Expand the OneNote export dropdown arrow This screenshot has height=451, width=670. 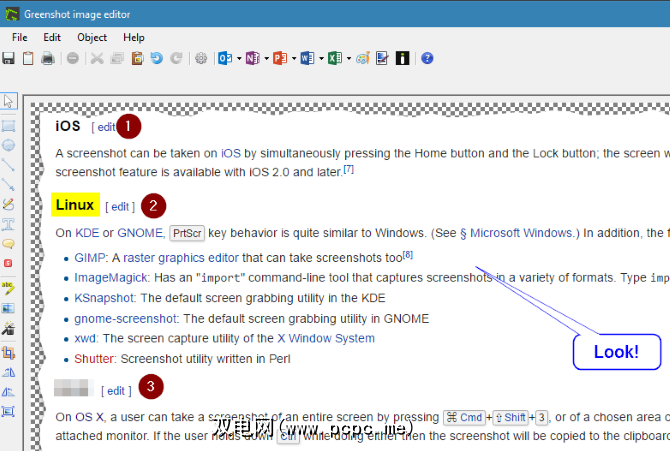pyautogui.click(x=266, y=59)
